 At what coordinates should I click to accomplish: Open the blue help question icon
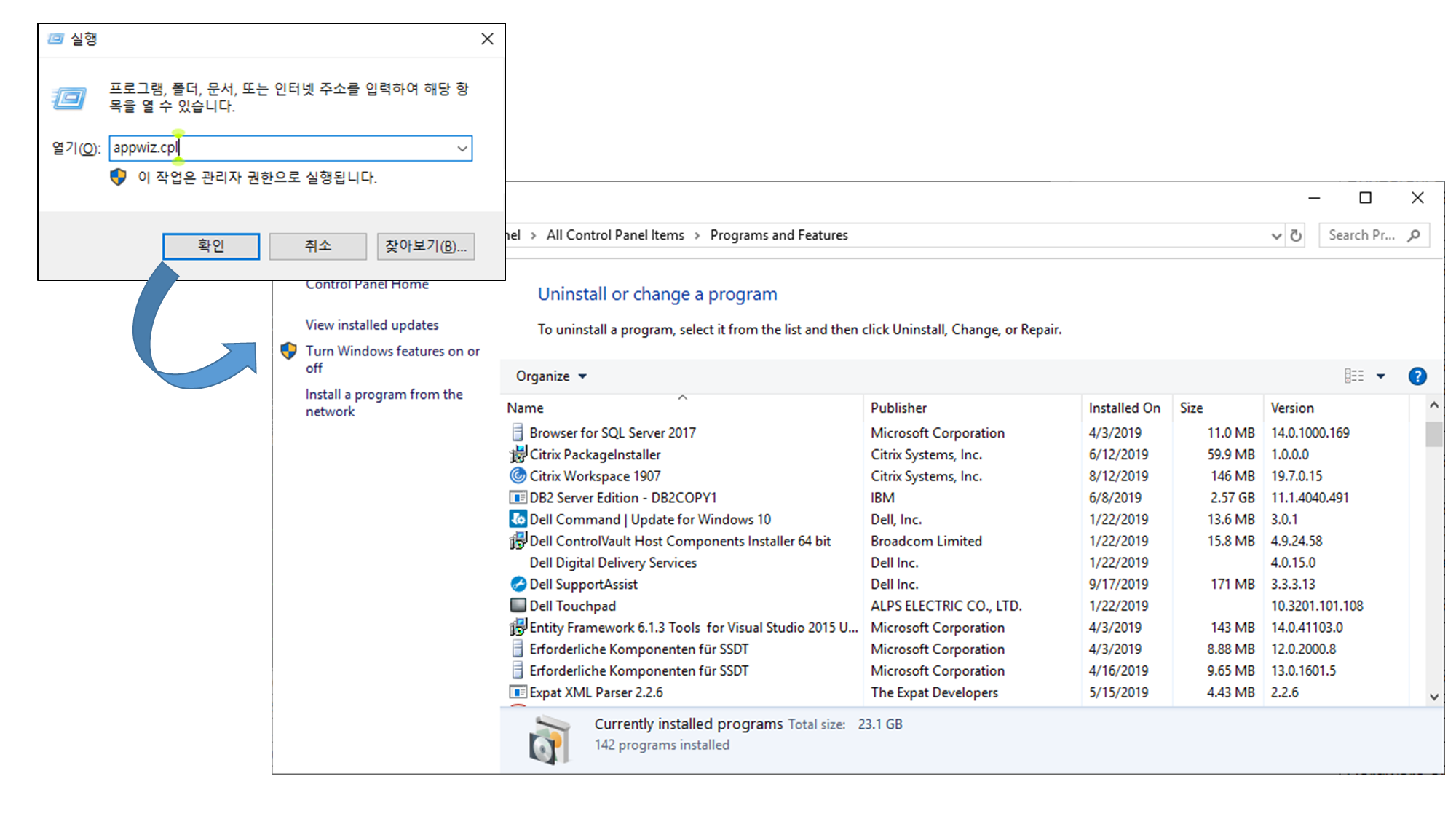1417,376
